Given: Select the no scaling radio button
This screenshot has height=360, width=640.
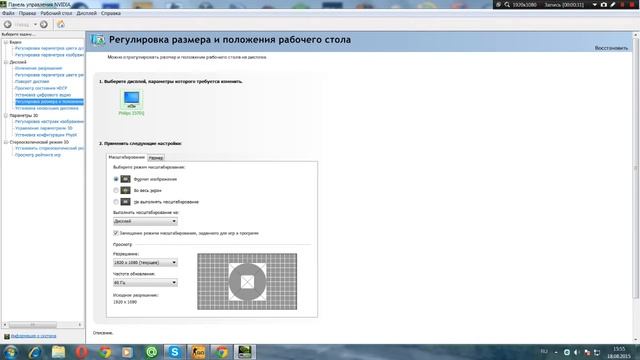Looking at the screenshot, I should pyautogui.click(x=116, y=202).
